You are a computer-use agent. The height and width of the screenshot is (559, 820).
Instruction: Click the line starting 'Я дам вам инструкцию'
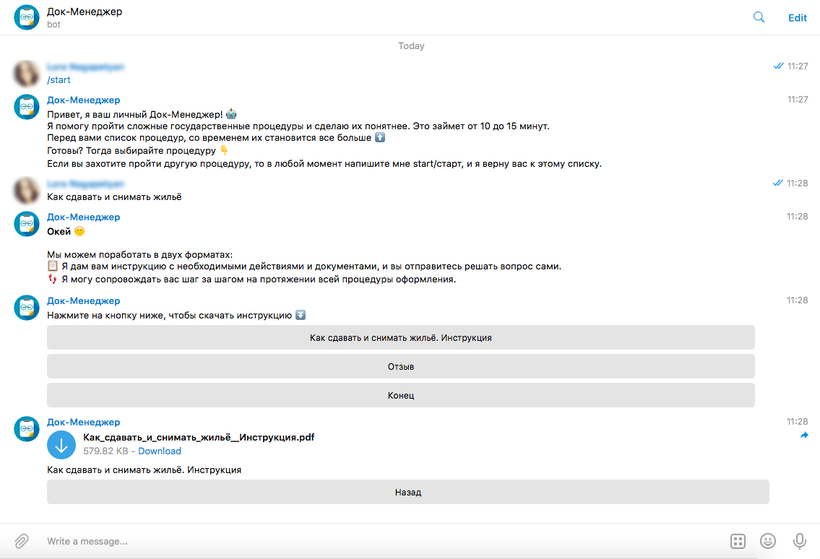point(311,266)
